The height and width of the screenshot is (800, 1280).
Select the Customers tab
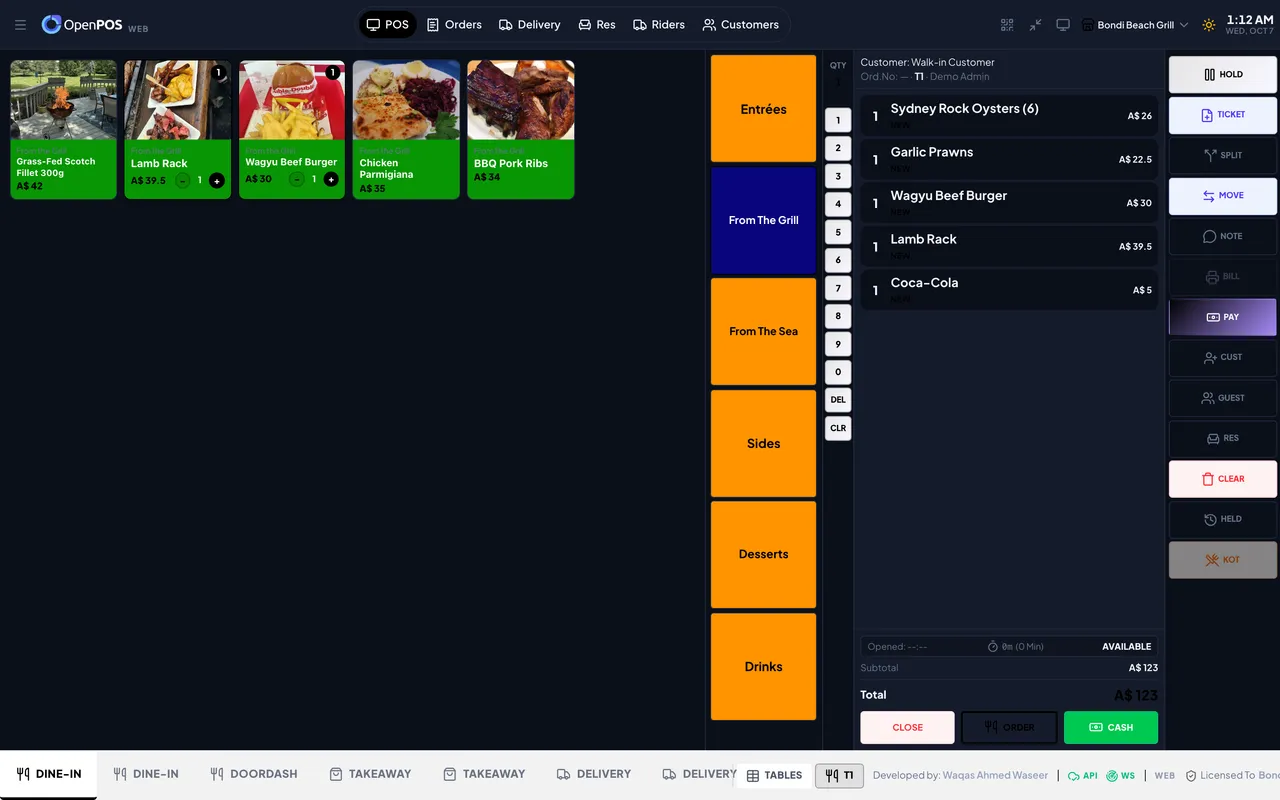tap(741, 25)
